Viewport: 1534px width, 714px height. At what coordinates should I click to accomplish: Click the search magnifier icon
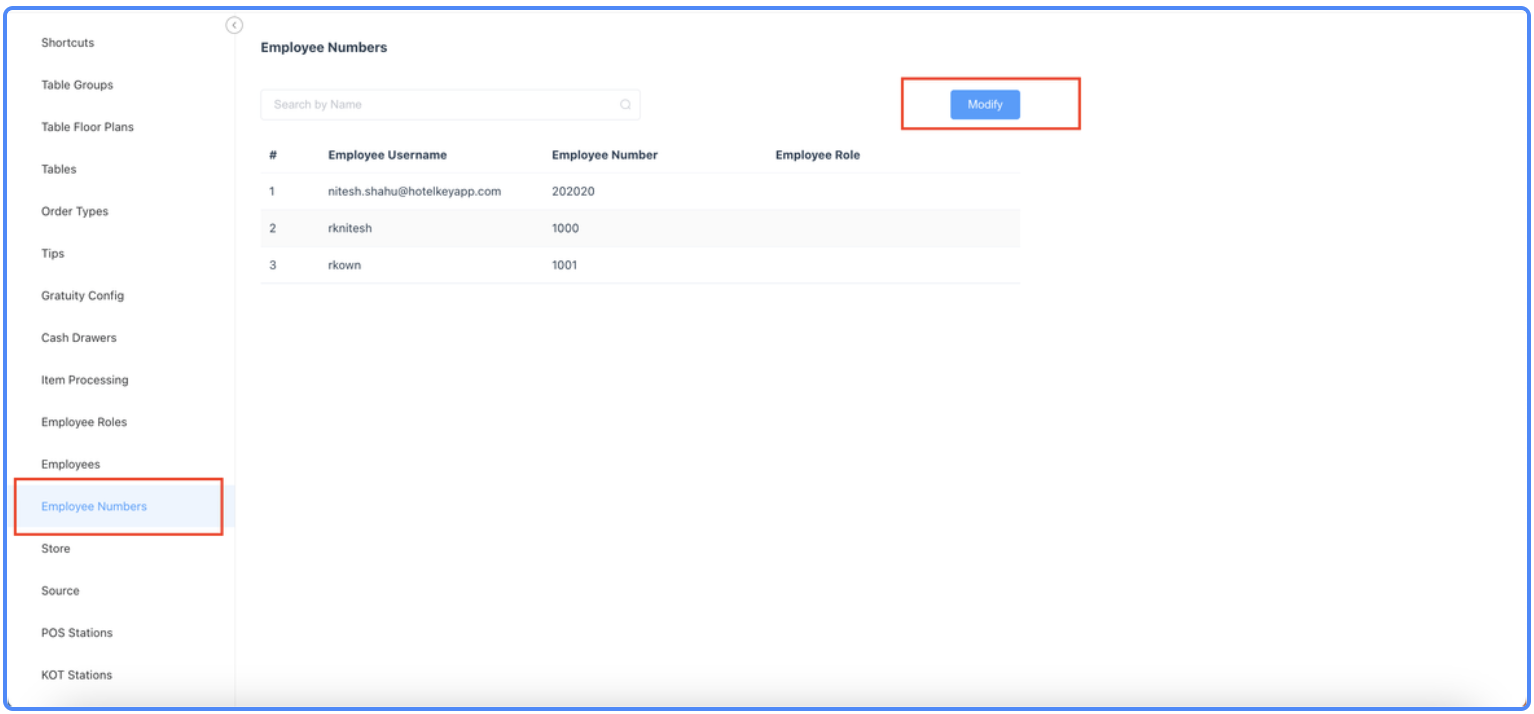point(625,105)
